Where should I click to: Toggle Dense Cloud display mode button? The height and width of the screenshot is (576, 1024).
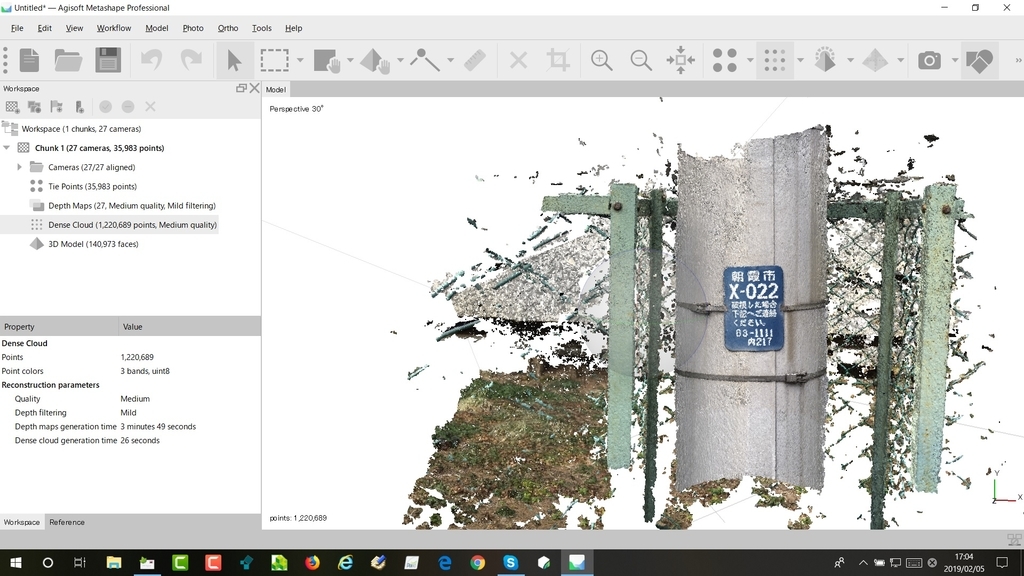point(775,60)
